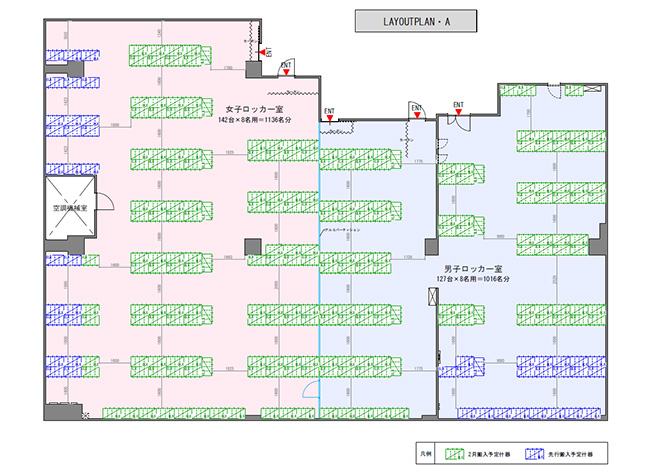Select gray column beside the sideways ENT marker
The image size is (647, 472).
coord(252,67)
